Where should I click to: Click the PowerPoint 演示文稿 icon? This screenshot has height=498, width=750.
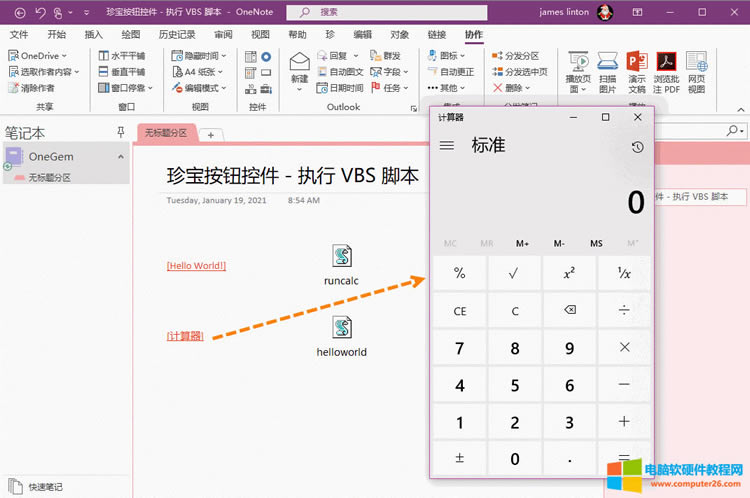point(637,72)
